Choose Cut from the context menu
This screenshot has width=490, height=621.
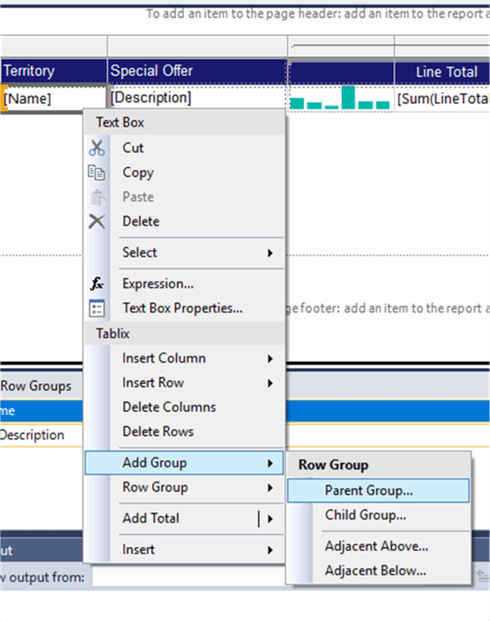click(185, 148)
